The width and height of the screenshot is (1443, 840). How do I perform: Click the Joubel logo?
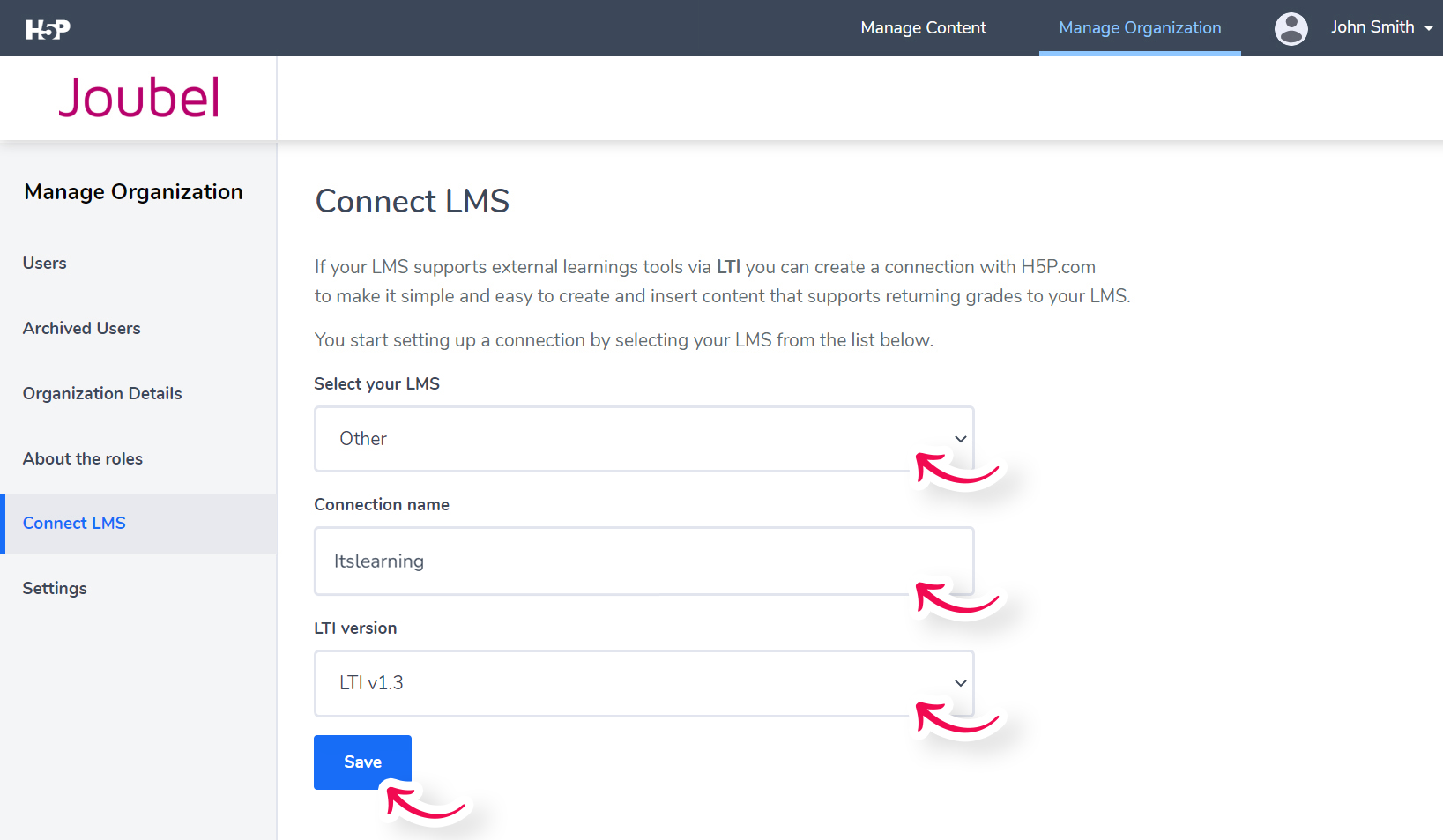coord(138,97)
